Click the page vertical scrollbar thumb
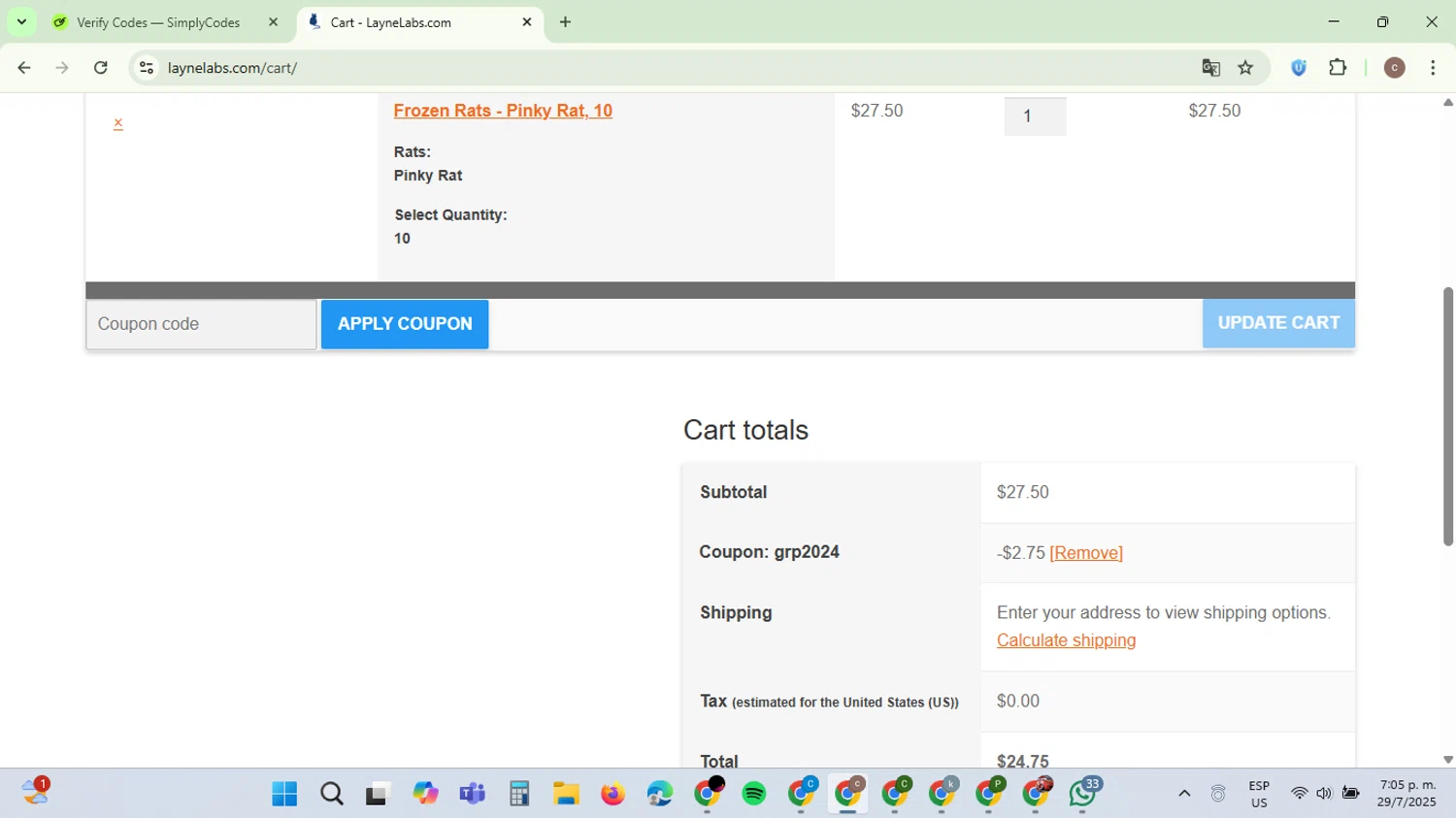This screenshot has height=818, width=1456. click(1448, 416)
